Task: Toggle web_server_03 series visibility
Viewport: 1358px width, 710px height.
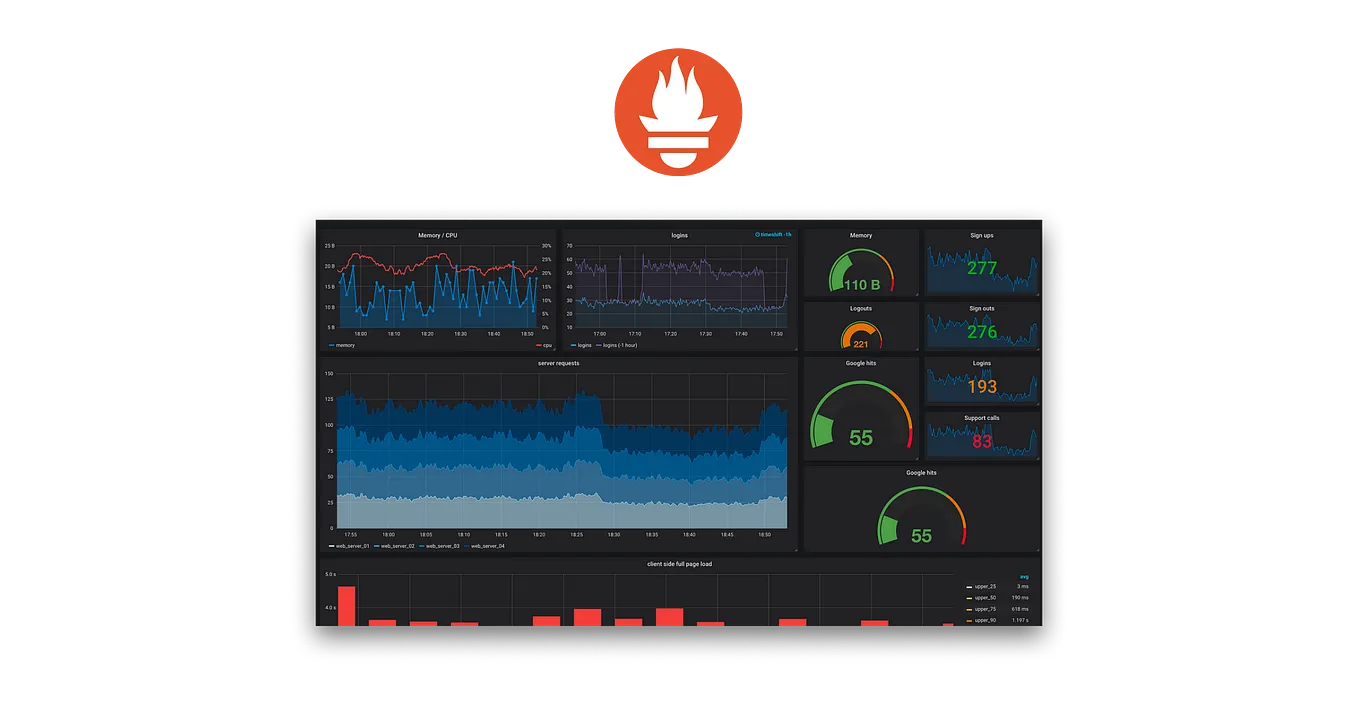Action: (x=442, y=545)
